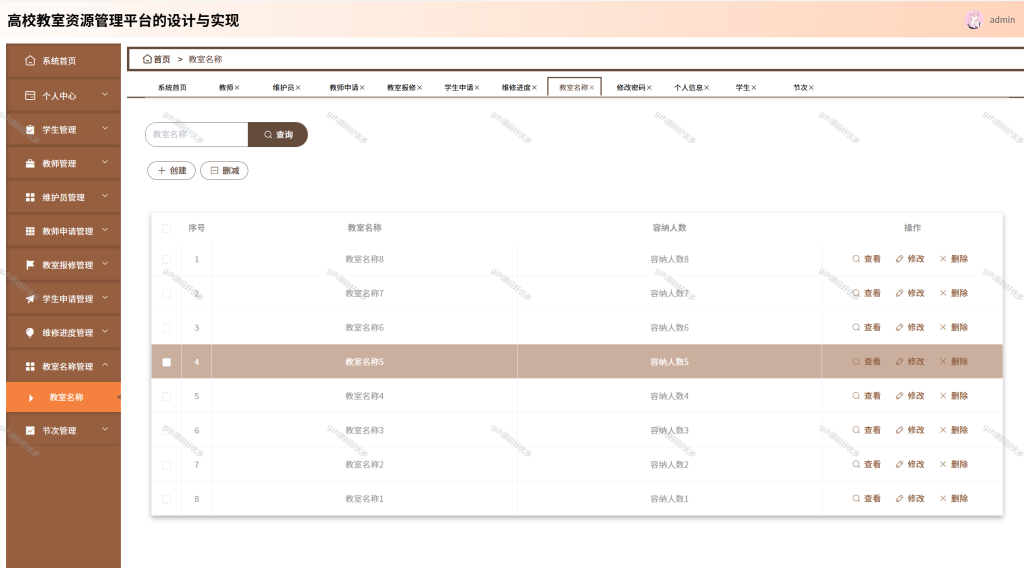Click the breadcrumb home icon

148,59
